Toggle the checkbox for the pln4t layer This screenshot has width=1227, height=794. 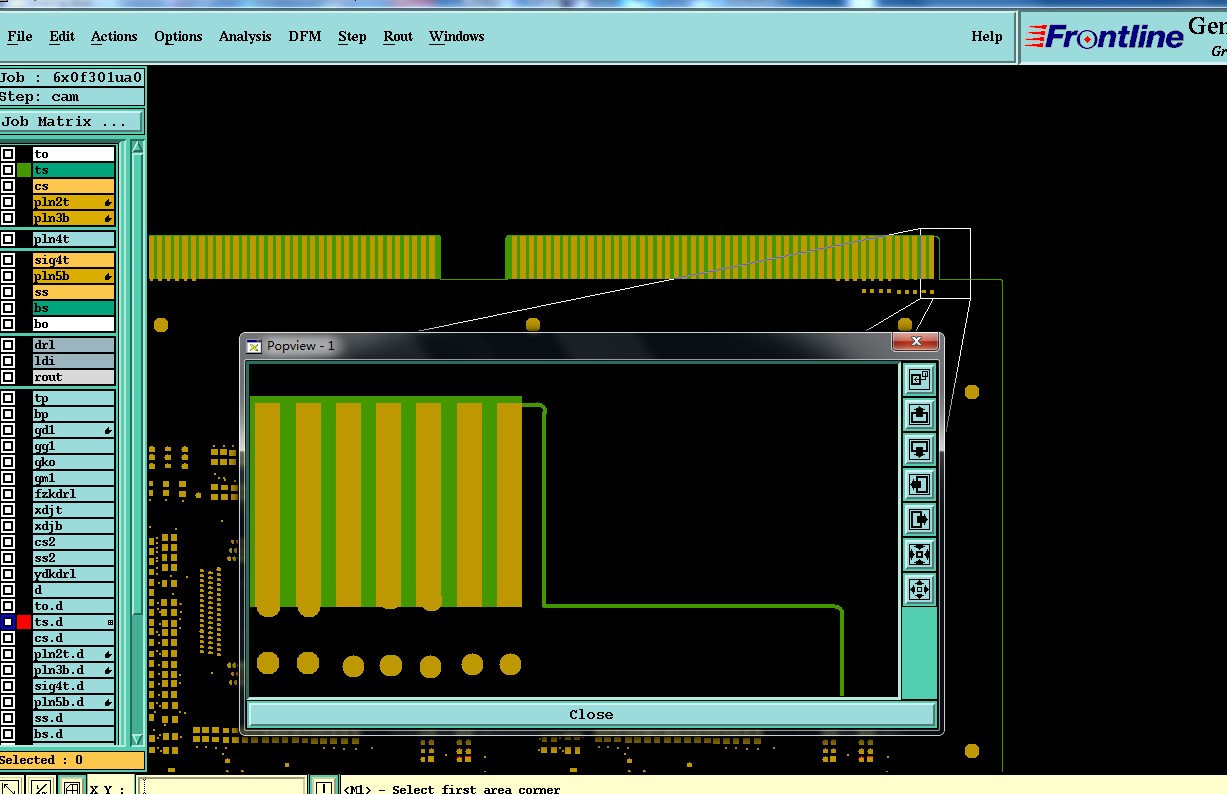pyautogui.click(x=8, y=239)
